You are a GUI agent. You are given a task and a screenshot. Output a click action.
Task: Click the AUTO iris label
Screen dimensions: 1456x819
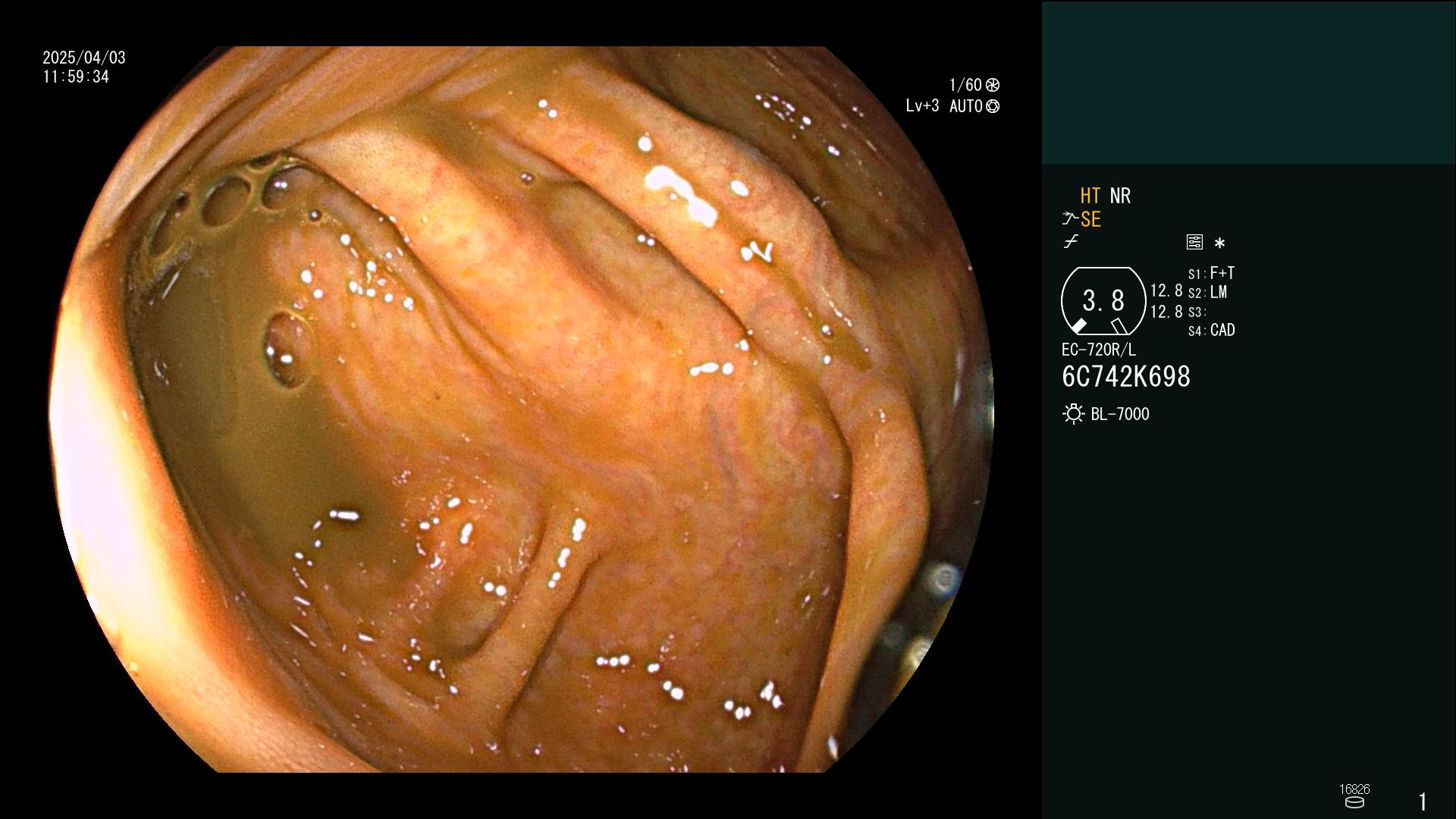tap(966, 106)
